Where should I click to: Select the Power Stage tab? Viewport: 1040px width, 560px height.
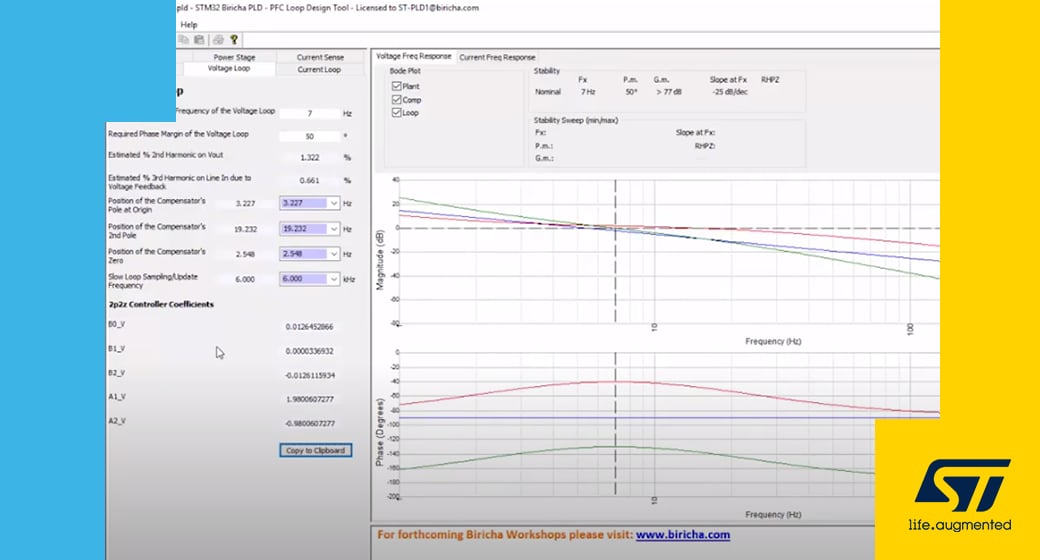pos(233,58)
